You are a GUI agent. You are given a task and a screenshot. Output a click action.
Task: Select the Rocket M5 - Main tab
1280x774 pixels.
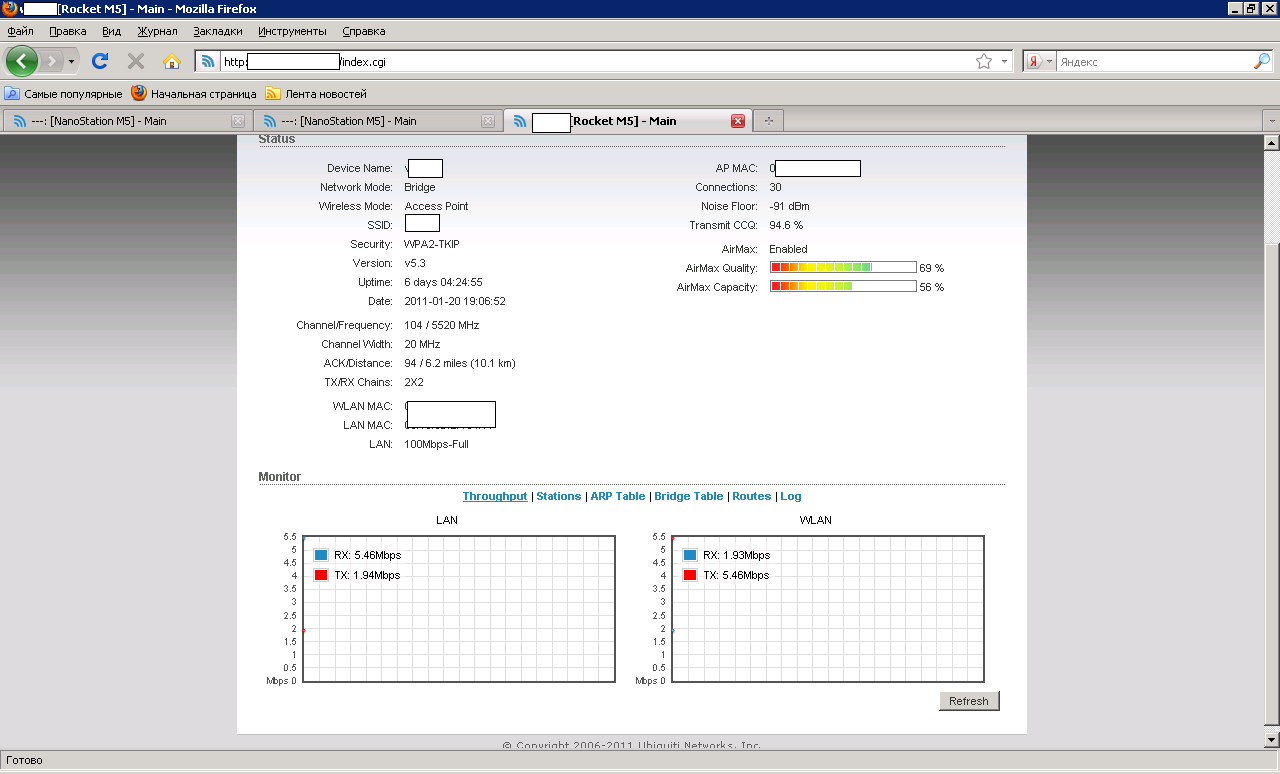tap(627, 121)
